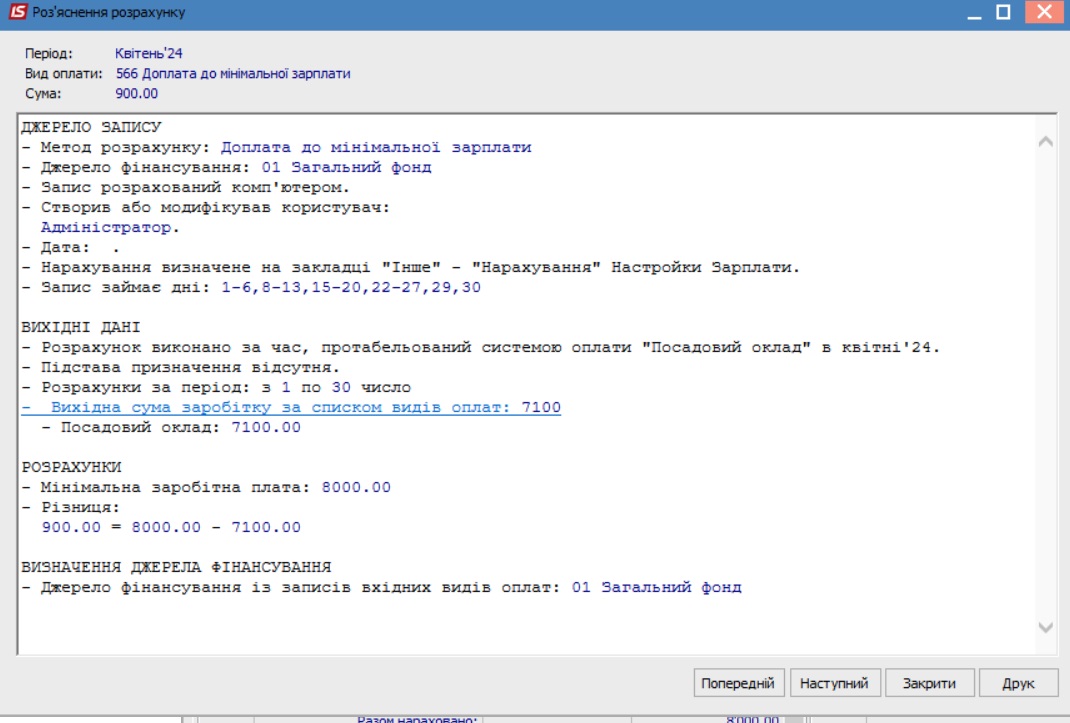Click line Запис розрахований комп'ютером

[186, 187]
